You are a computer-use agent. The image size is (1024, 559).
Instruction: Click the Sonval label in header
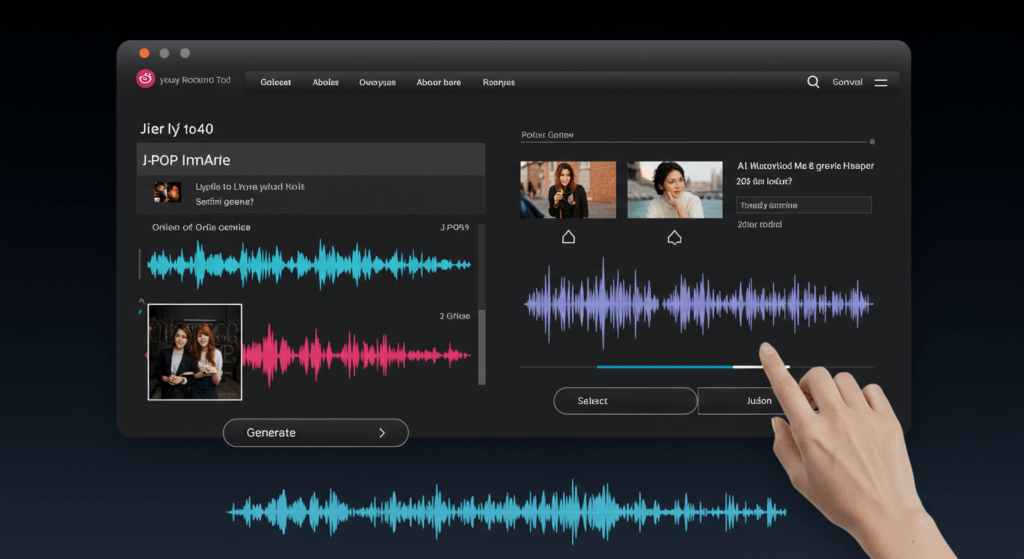tap(847, 82)
